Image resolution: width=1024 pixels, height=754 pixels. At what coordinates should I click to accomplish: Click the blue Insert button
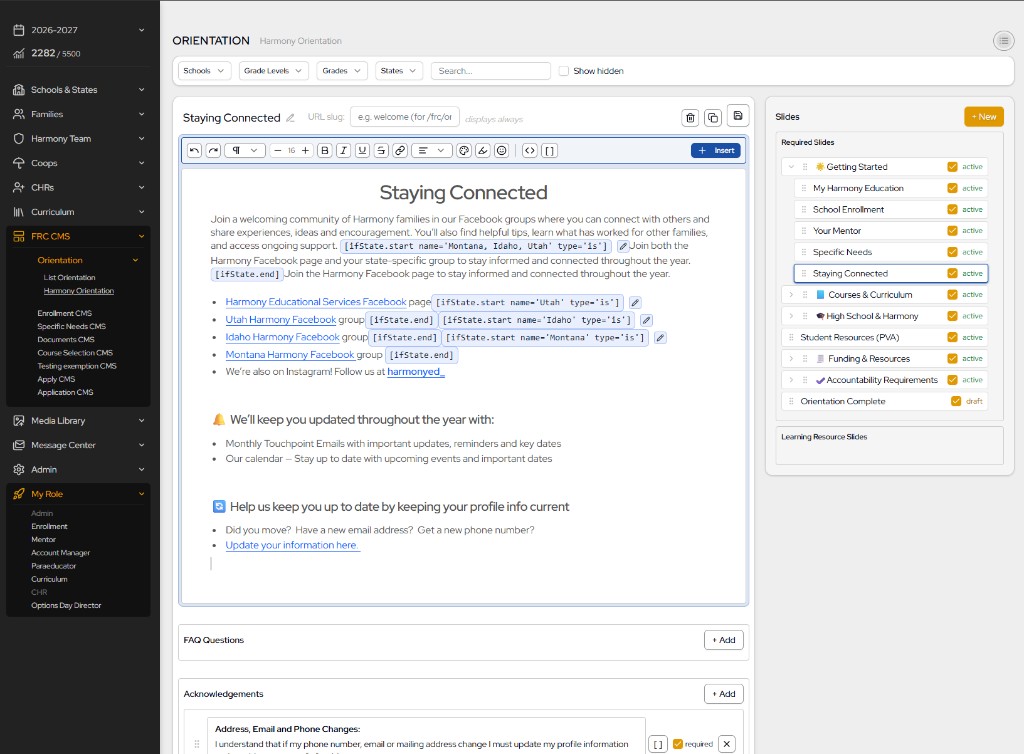coord(716,151)
